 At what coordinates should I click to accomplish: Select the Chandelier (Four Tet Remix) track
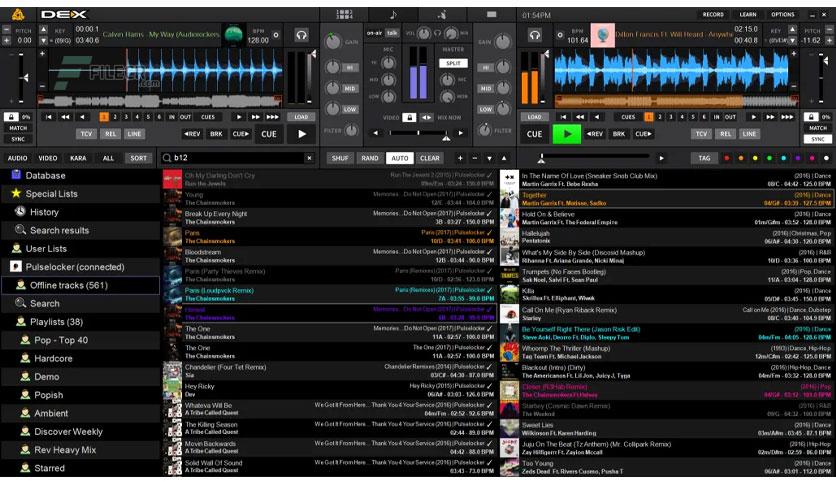coord(330,371)
